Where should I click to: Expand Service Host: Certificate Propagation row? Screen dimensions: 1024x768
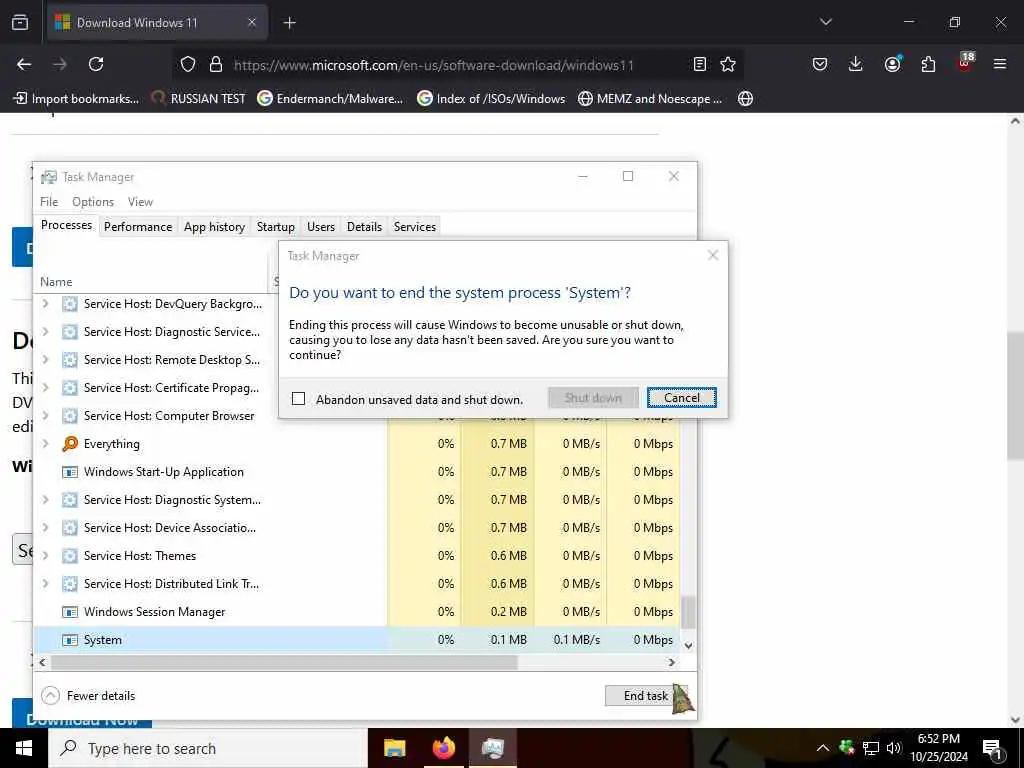point(45,388)
